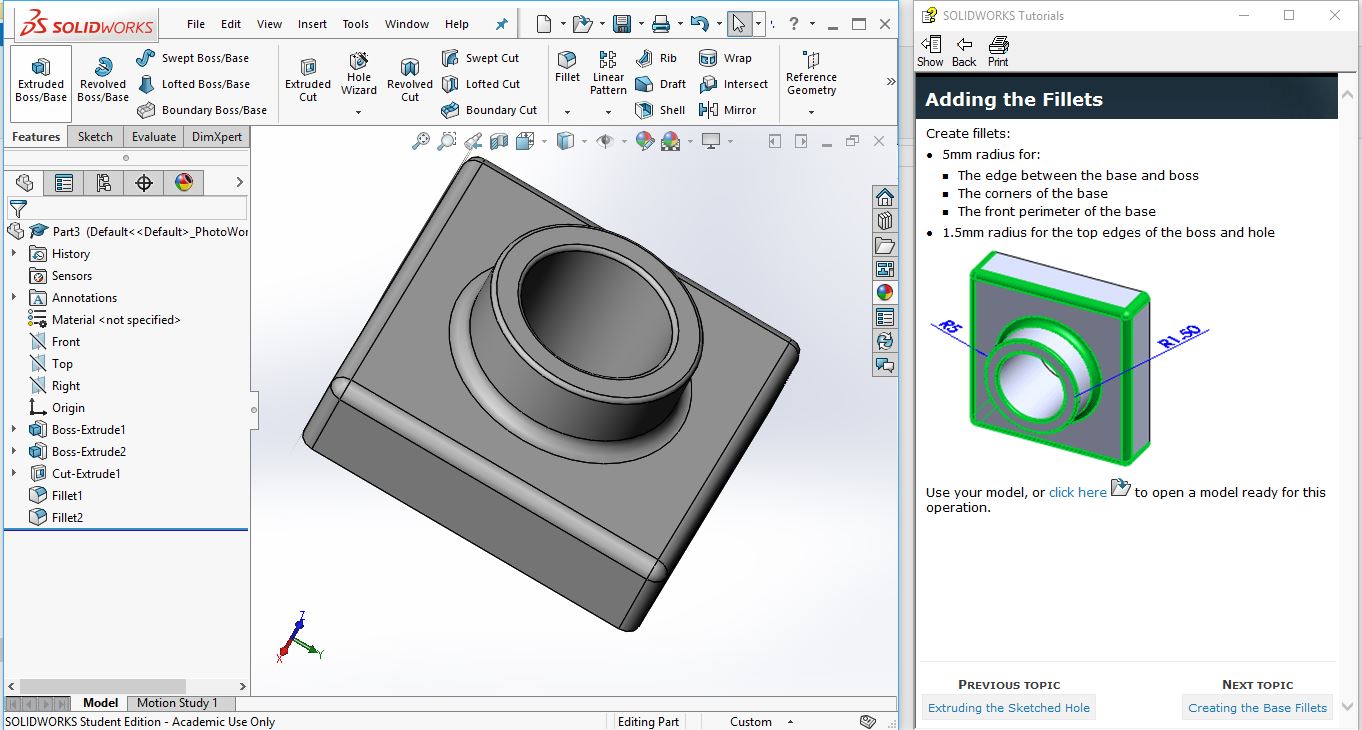Save the document with the floppy icon
The height and width of the screenshot is (730, 1362).
pyautogui.click(x=621, y=24)
